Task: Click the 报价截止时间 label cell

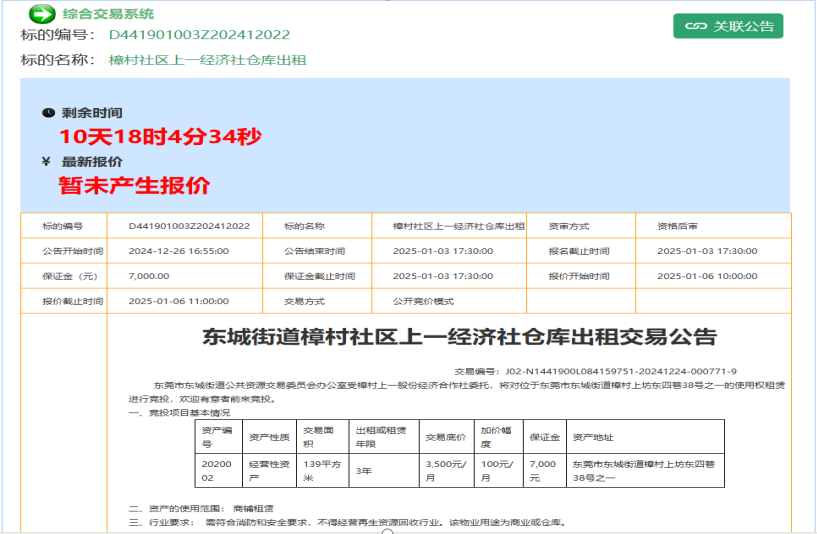Action: [x=64, y=301]
